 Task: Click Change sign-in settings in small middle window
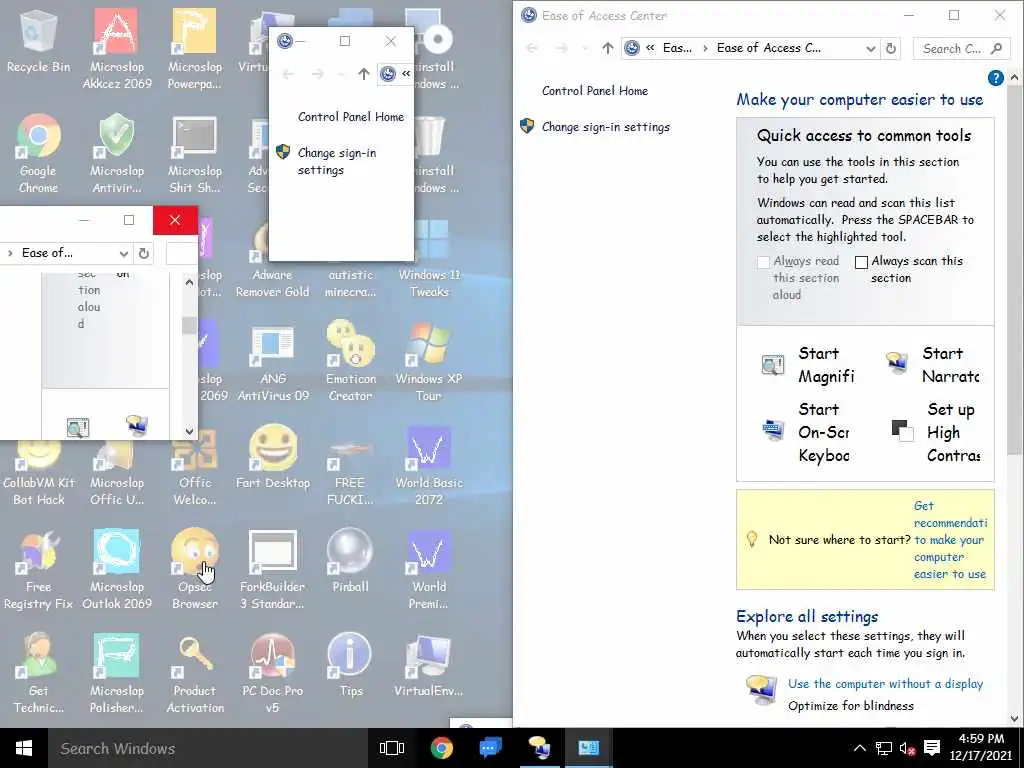tap(337, 161)
